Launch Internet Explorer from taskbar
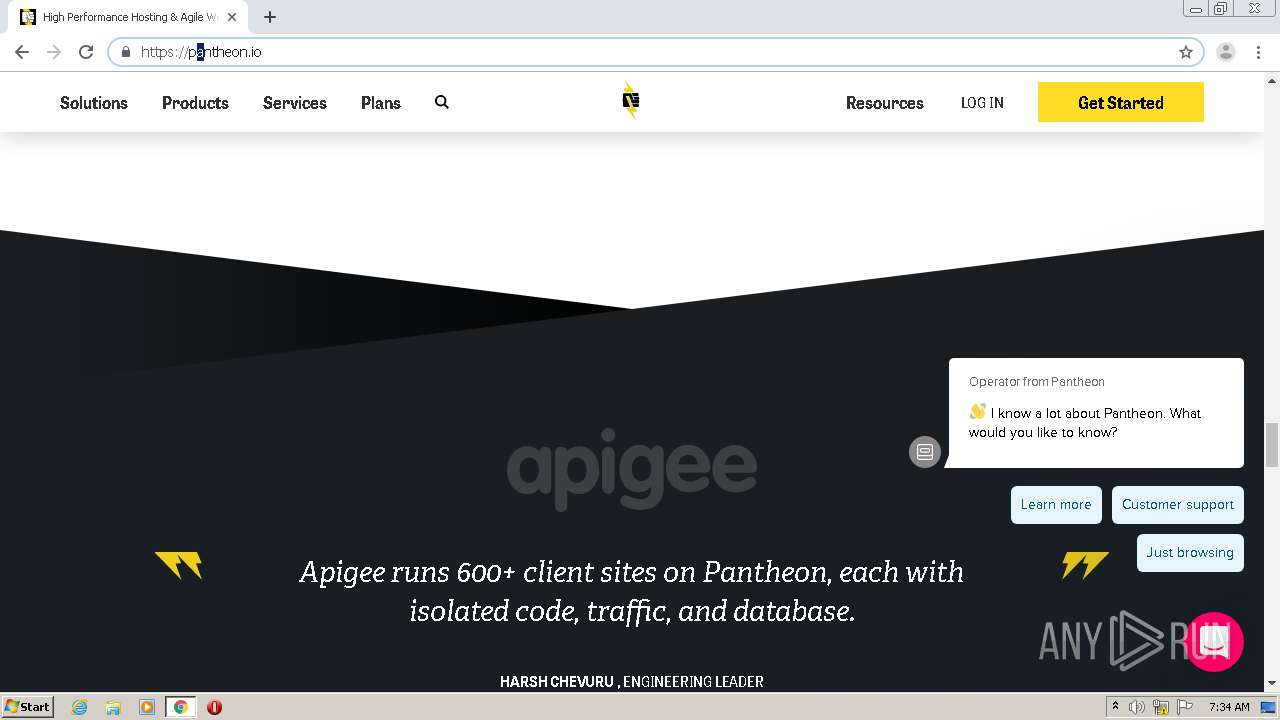Screen dimensions: 1280x720 (79, 707)
